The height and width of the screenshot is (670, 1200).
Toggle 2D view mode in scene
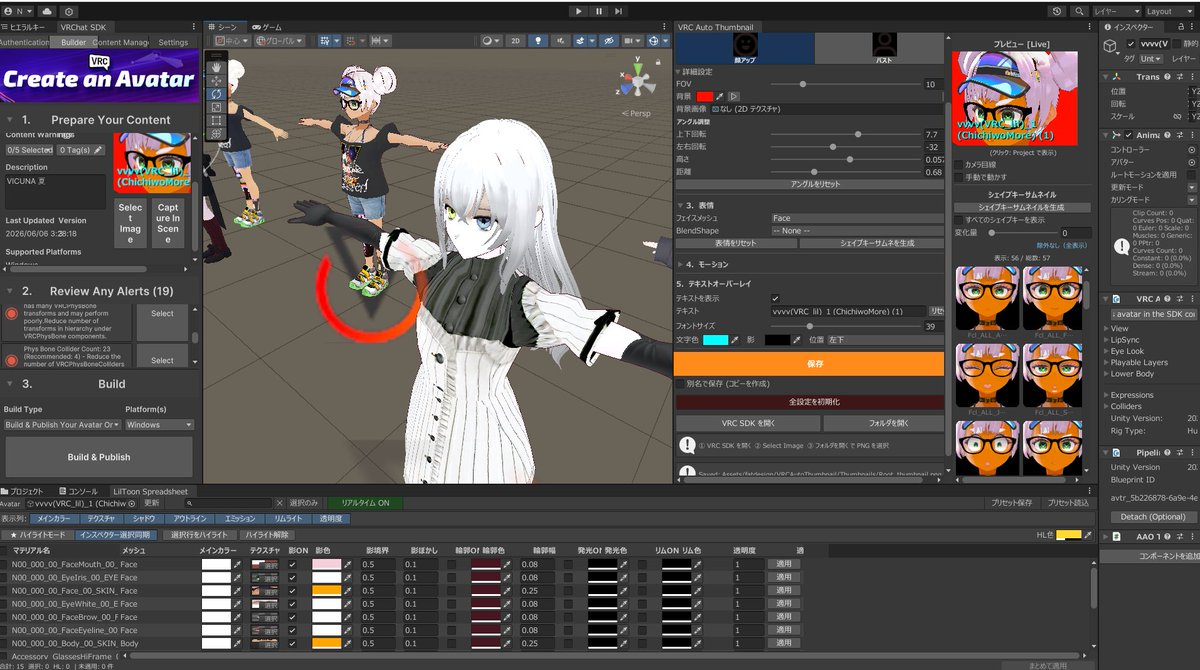tap(515, 41)
